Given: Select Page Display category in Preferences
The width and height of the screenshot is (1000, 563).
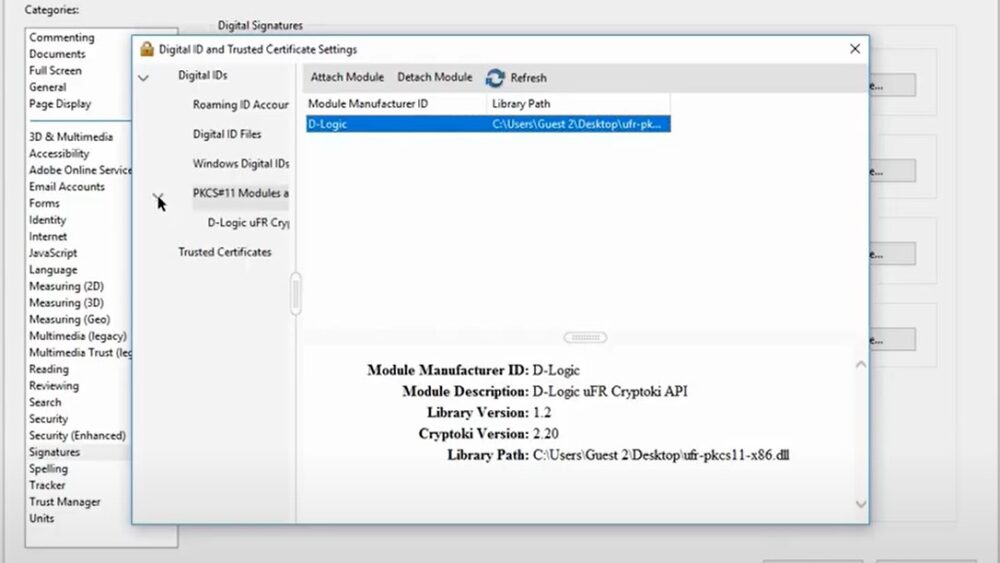Looking at the screenshot, I should (x=60, y=104).
